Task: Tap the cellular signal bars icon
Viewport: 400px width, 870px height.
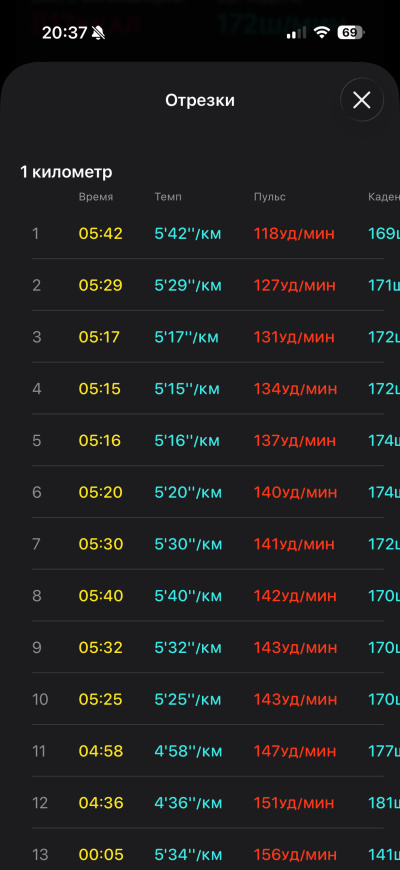Action: coord(296,33)
